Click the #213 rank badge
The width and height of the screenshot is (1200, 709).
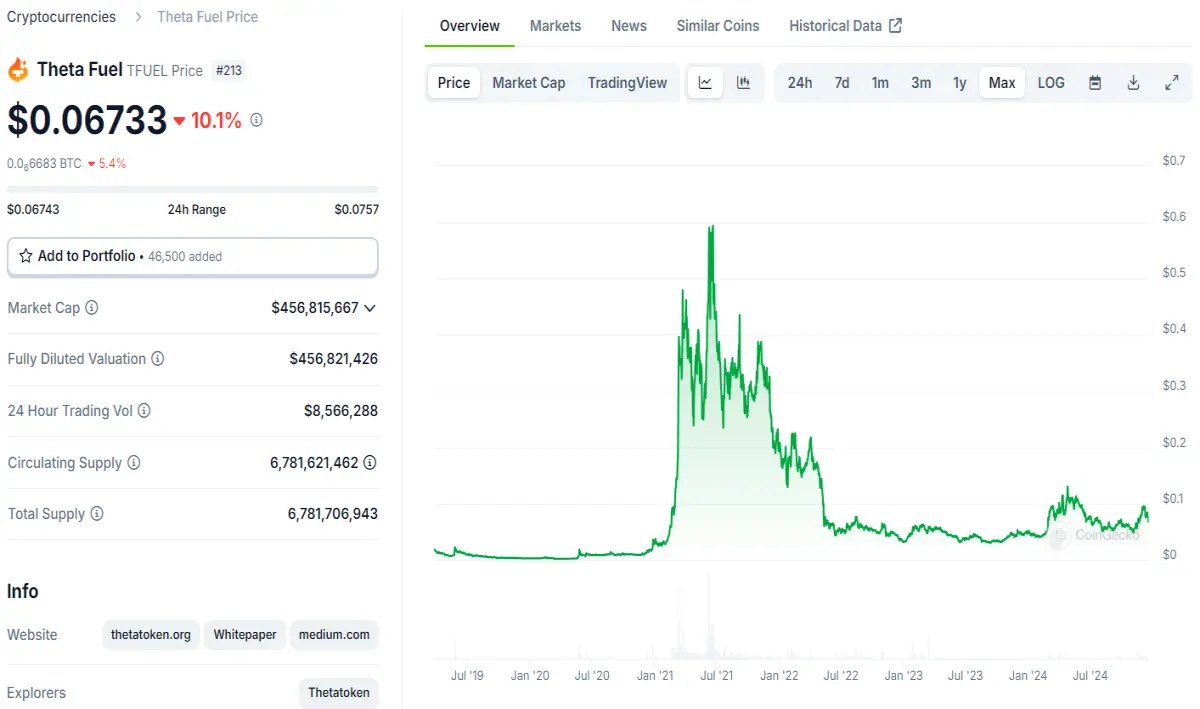point(229,71)
